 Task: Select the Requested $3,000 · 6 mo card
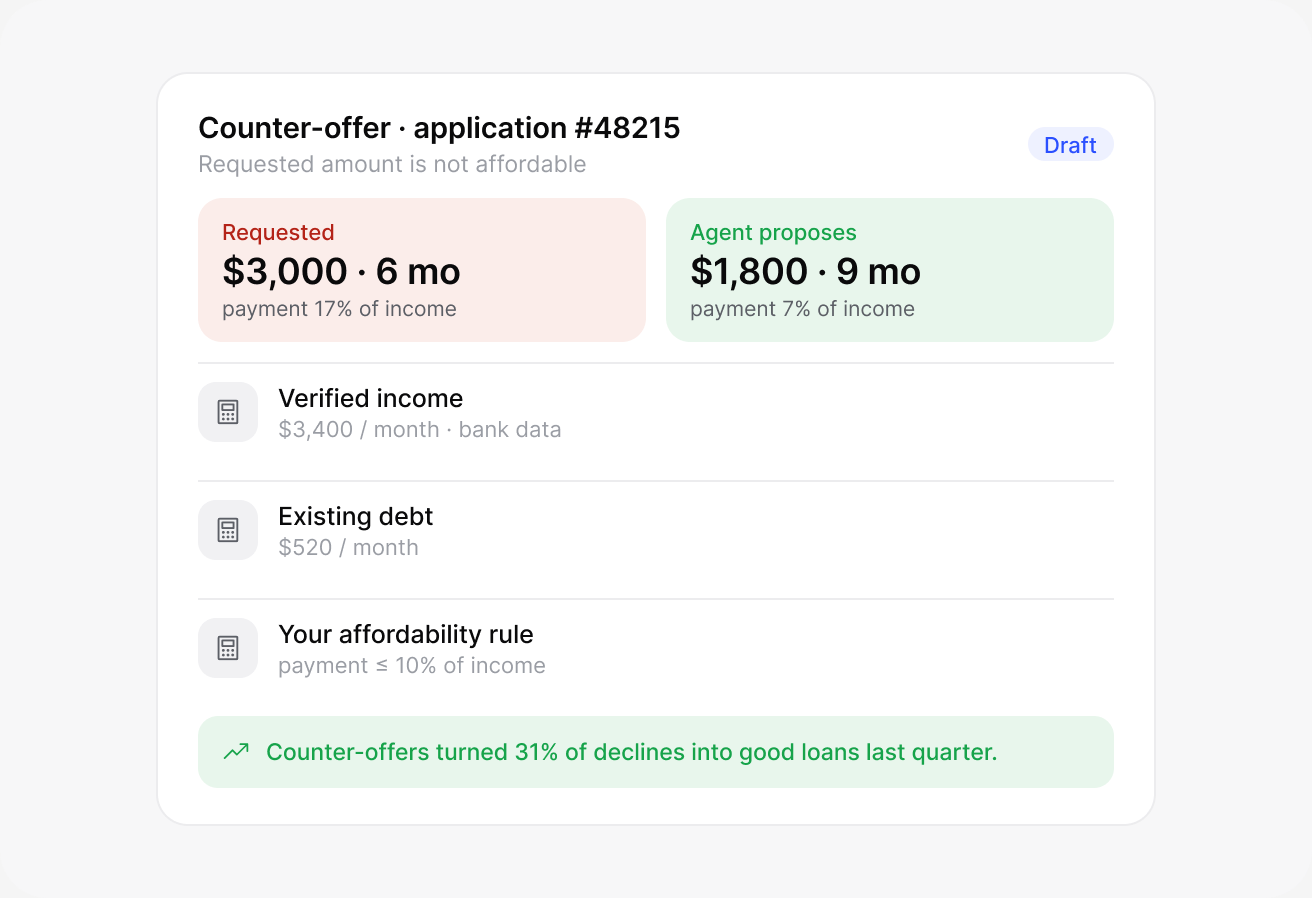coord(422,270)
